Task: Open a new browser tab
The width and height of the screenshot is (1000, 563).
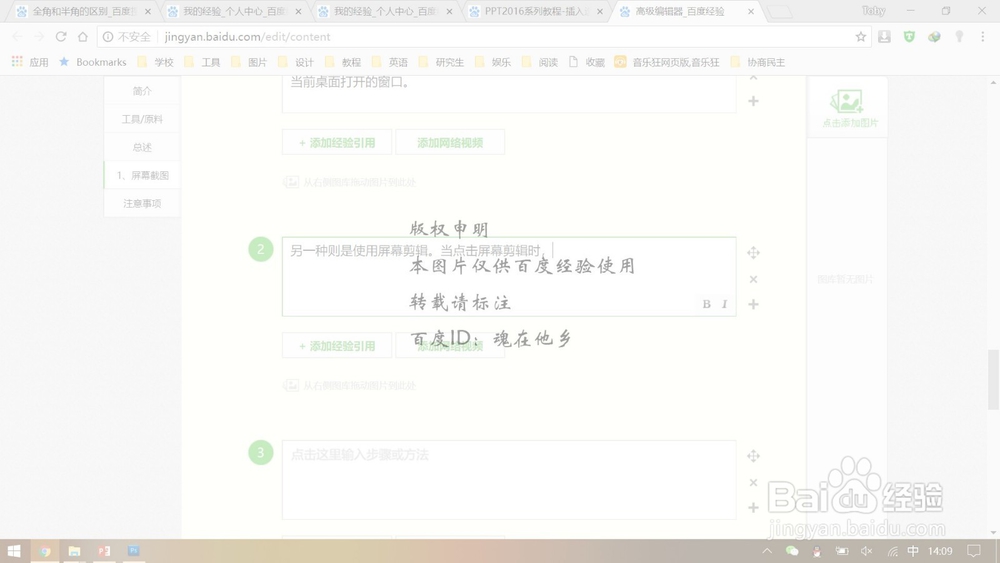Action: (779, 11)
